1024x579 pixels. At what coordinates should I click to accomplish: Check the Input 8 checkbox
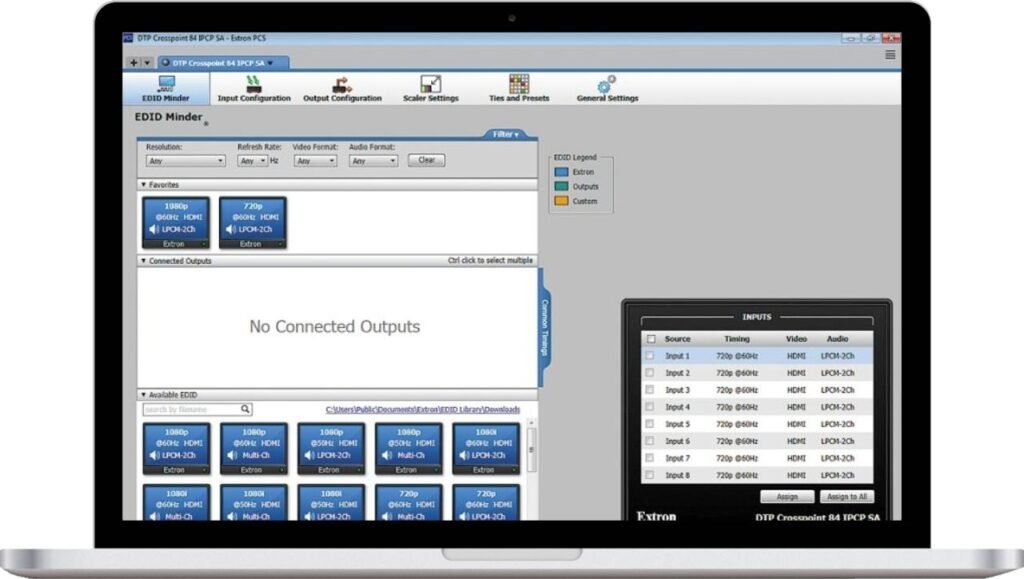point(649,475)
